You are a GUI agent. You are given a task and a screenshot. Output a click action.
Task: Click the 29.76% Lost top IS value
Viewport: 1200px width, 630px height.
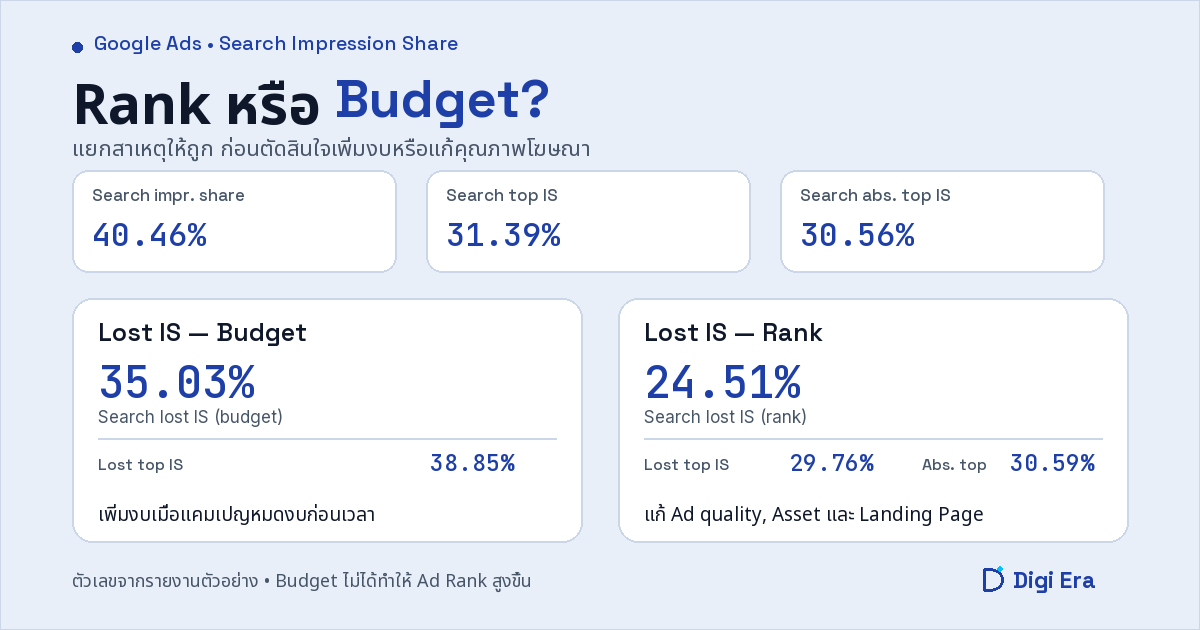832,463
